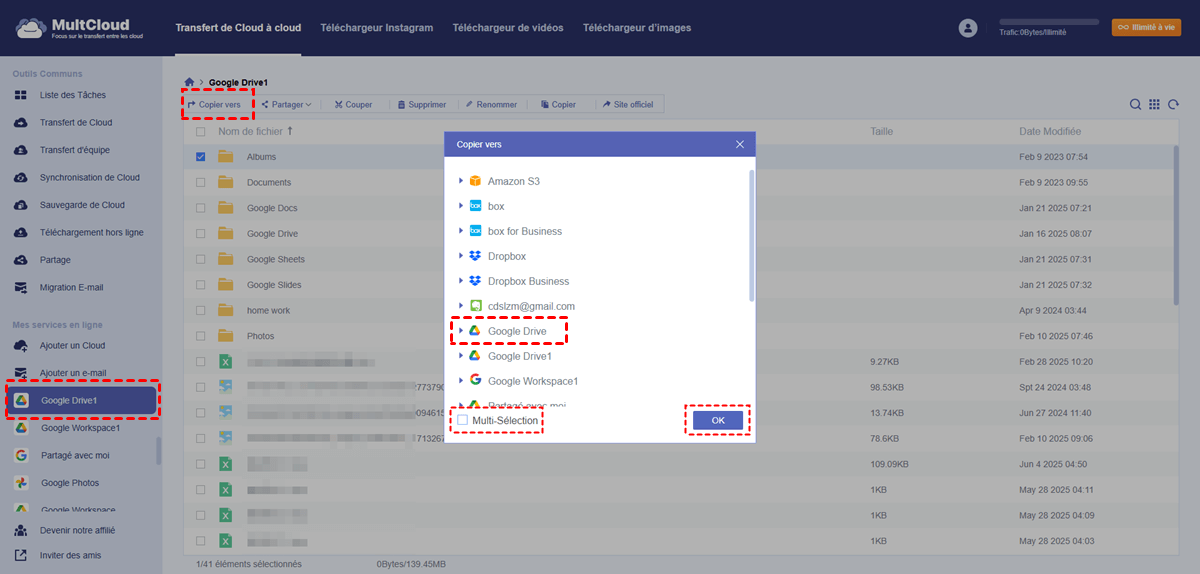This screenshot has height=574, width=1200.
Task: Close the Copier vers dialog
Action: (x=740, y=144)
